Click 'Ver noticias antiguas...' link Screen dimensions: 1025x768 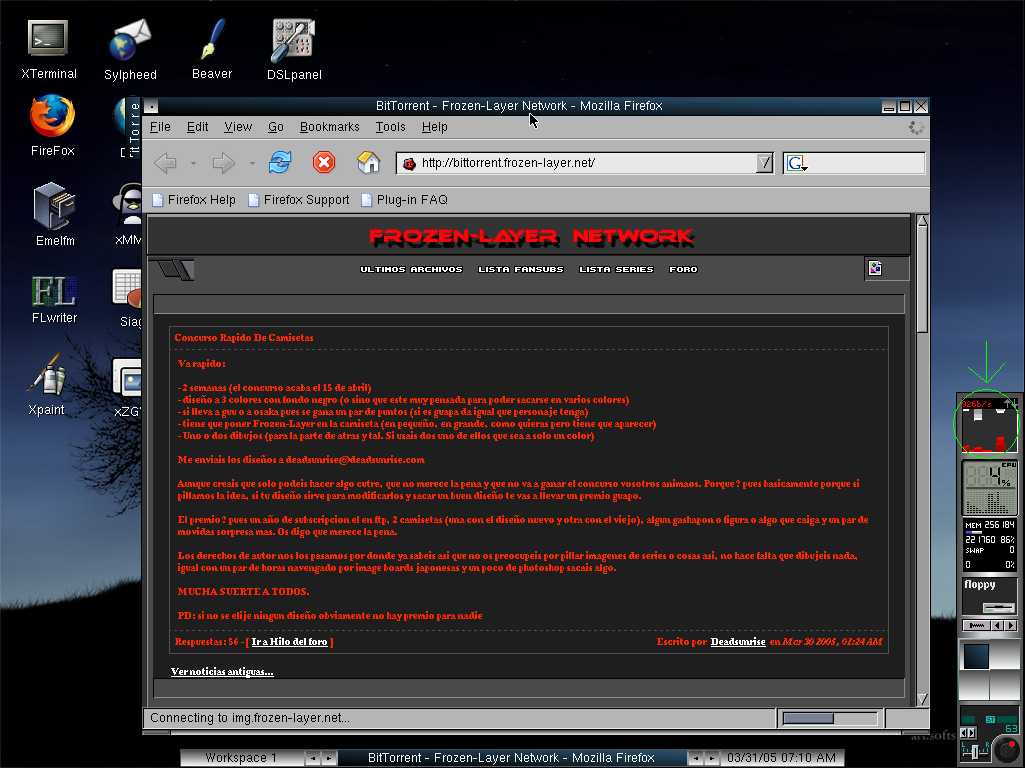coord(222,671)
